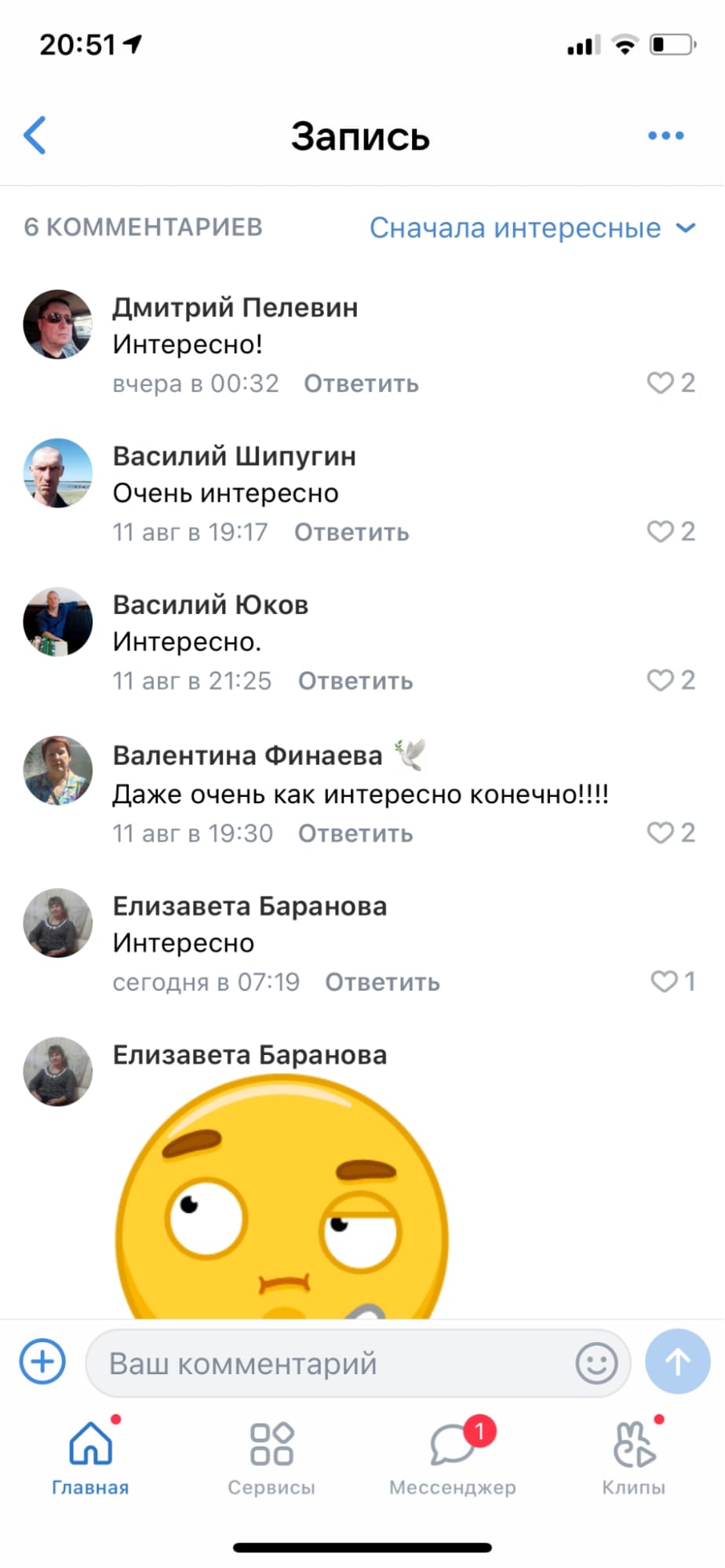Open the Сервисы tab
Viewport: 725px width, 1568px height.
click(x=271, y=1457)
